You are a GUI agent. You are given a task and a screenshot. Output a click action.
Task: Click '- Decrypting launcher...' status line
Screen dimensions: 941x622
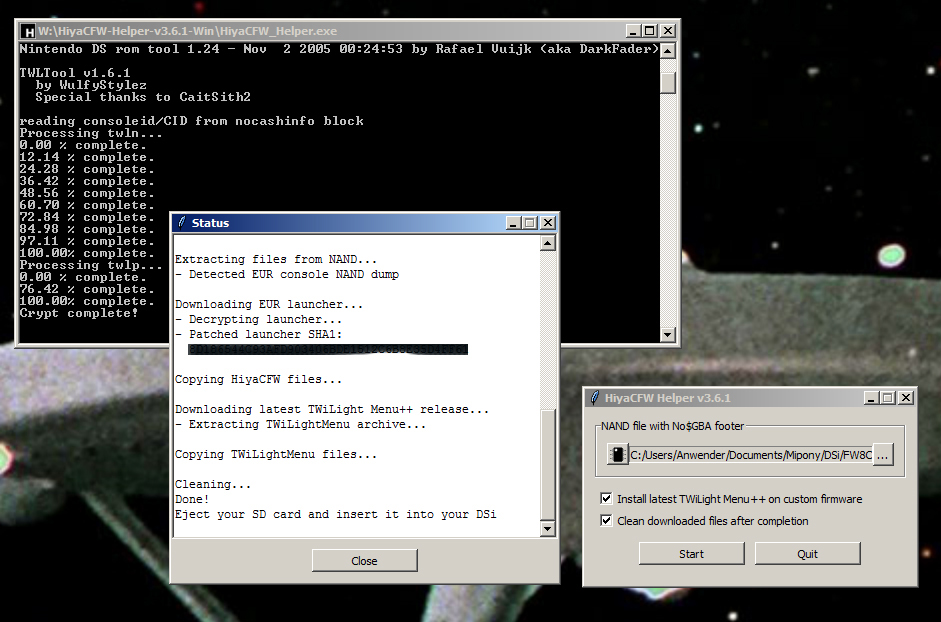click(x=259, y=319)
